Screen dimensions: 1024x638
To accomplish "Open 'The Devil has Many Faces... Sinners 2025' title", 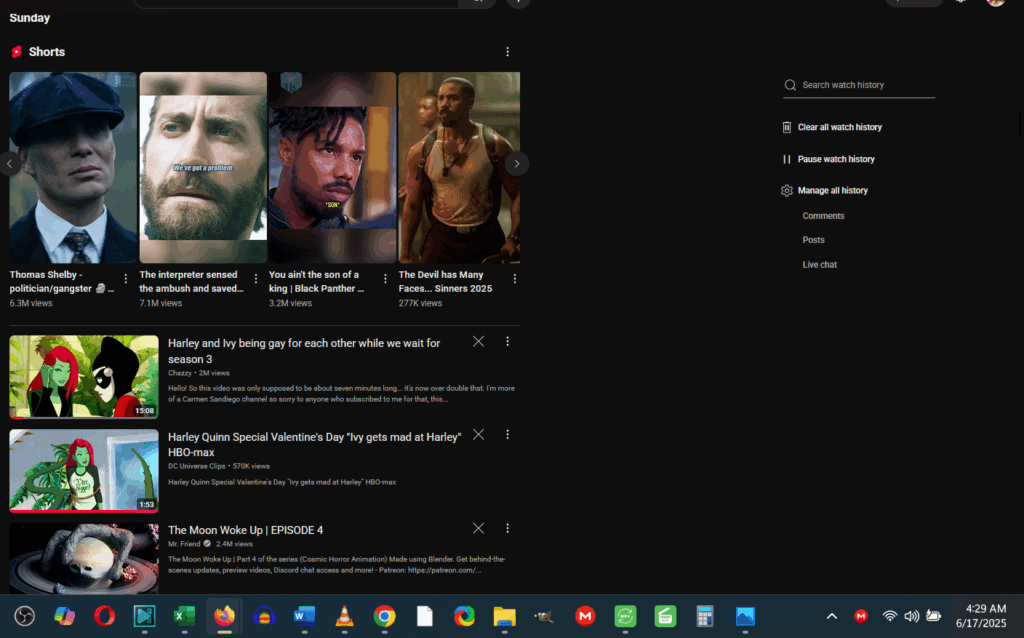I will (x=445, y=282).
